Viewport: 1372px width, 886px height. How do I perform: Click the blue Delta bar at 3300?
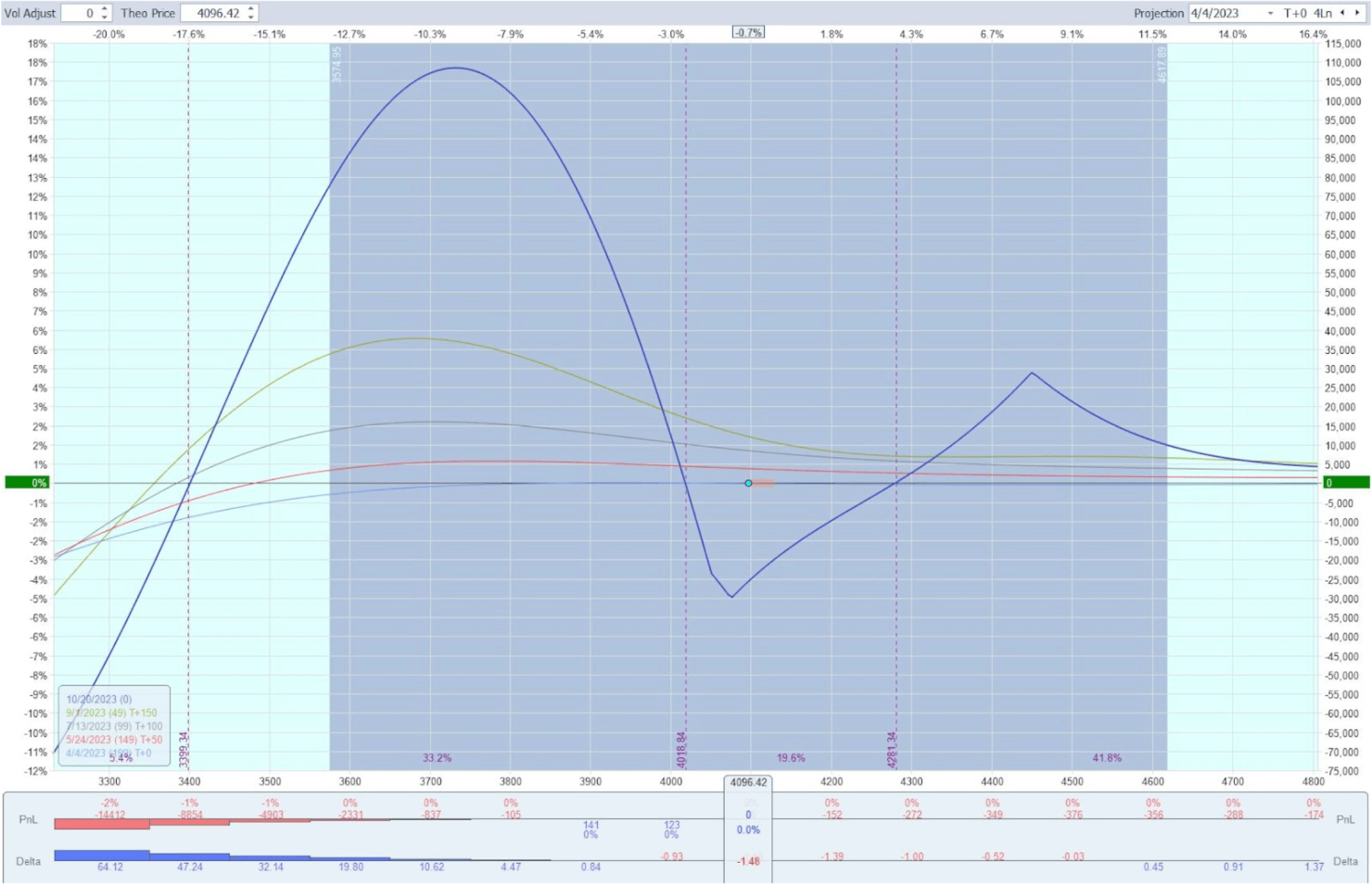102,855
